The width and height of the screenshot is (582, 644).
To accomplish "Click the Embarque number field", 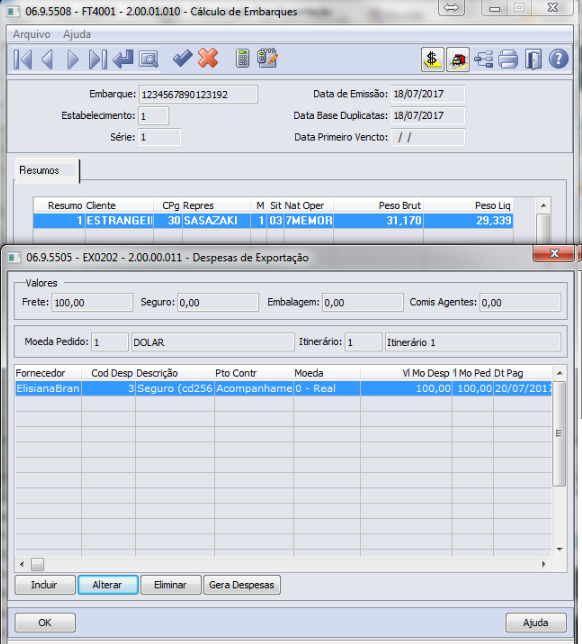I will pos(198,94).
